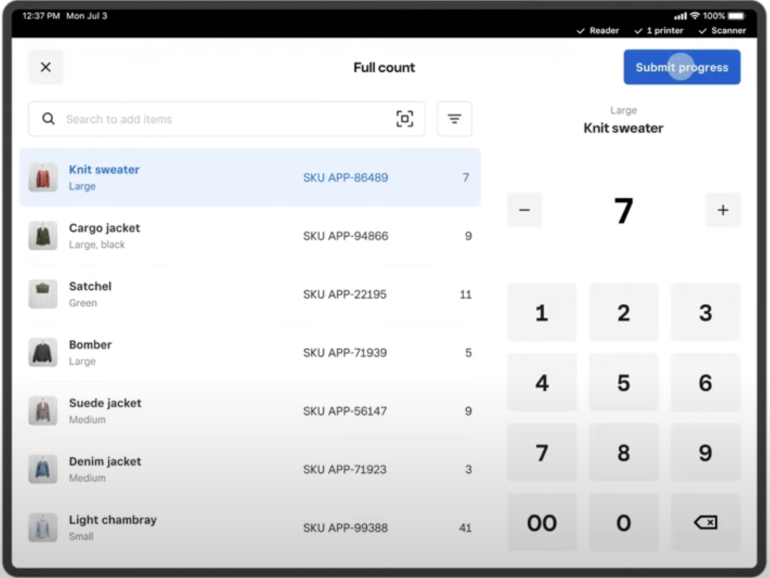
Task: Tap the Knit sweater thumbnail image
Action: 43,178
